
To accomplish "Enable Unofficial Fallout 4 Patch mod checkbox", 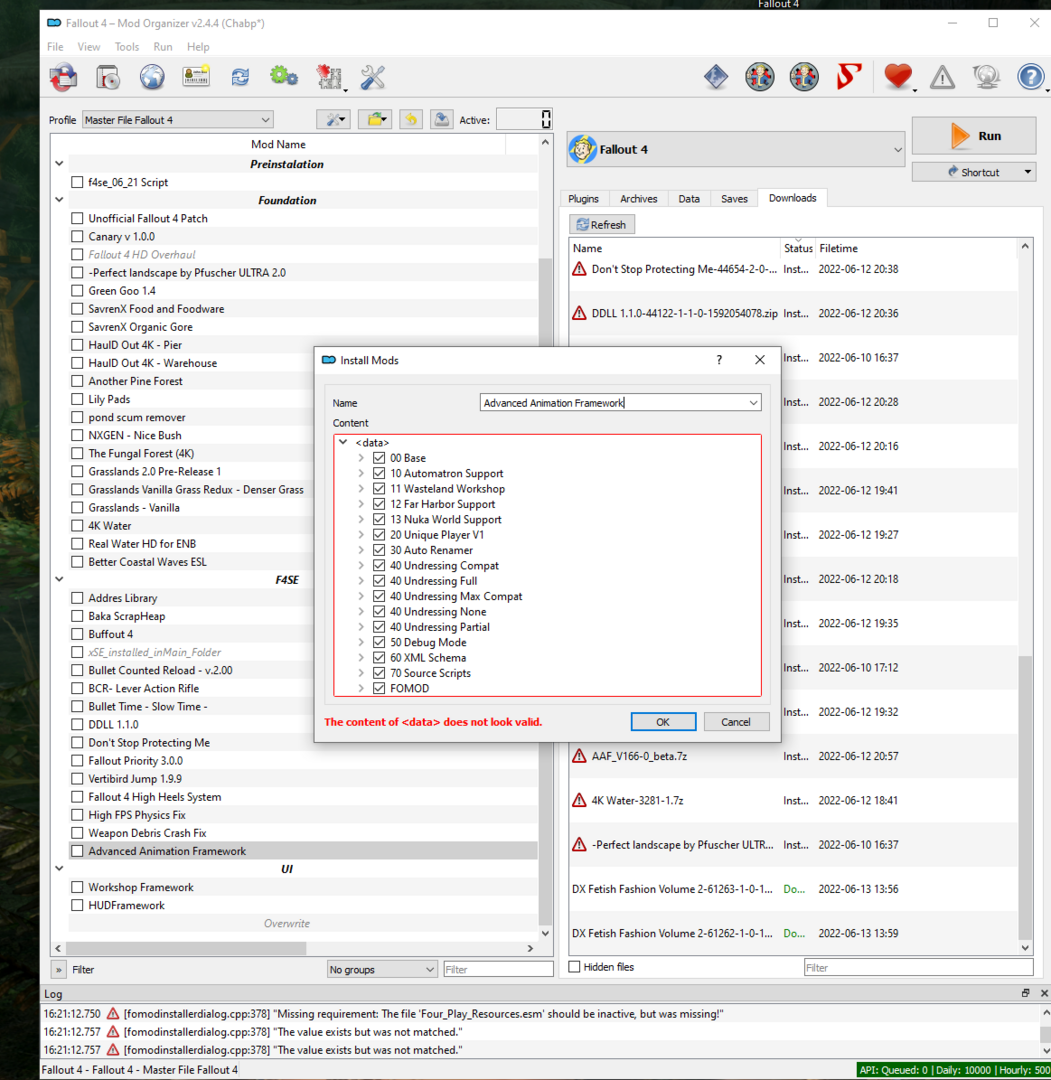I will [77, 218].
